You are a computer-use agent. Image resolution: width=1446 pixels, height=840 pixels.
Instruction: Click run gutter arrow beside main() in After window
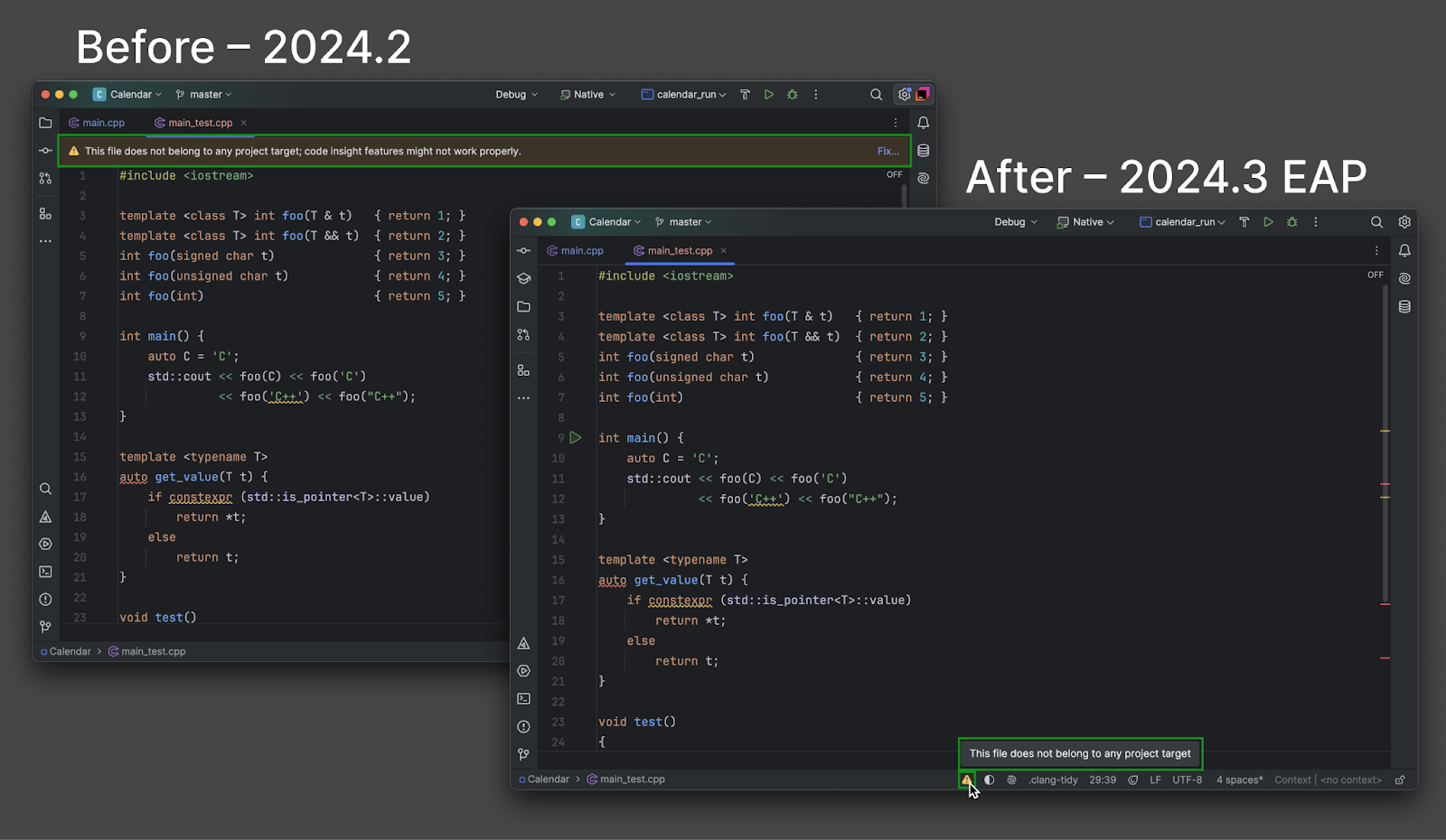coord(576,437)
